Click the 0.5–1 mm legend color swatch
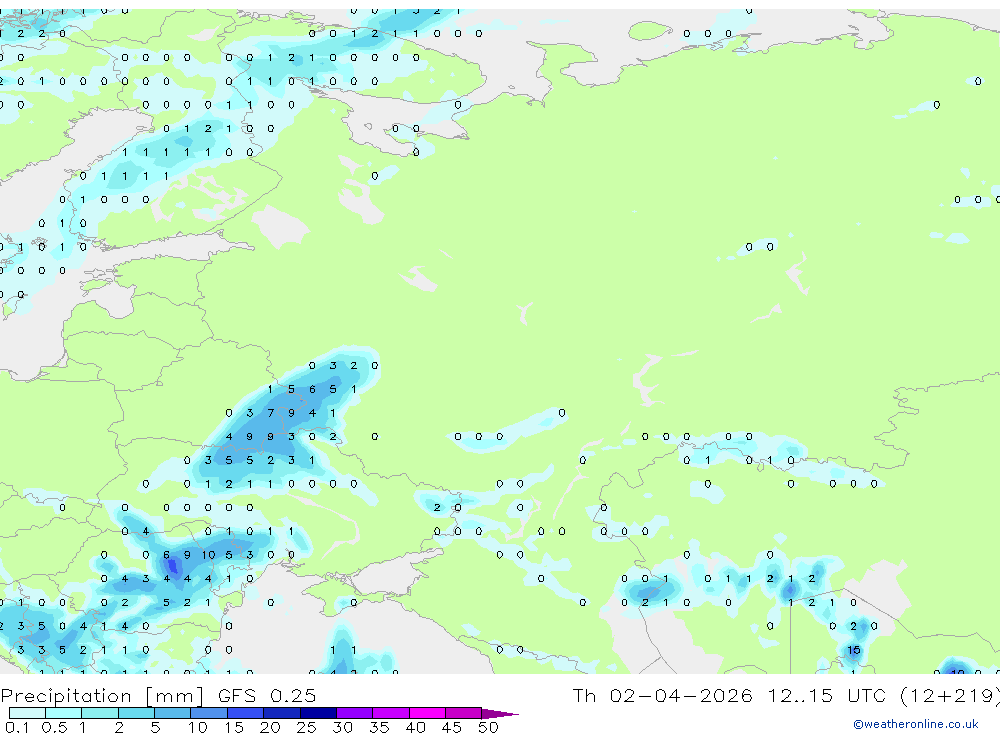The image size is (1000, 733). pyautogui.click(x=64, y=713)
